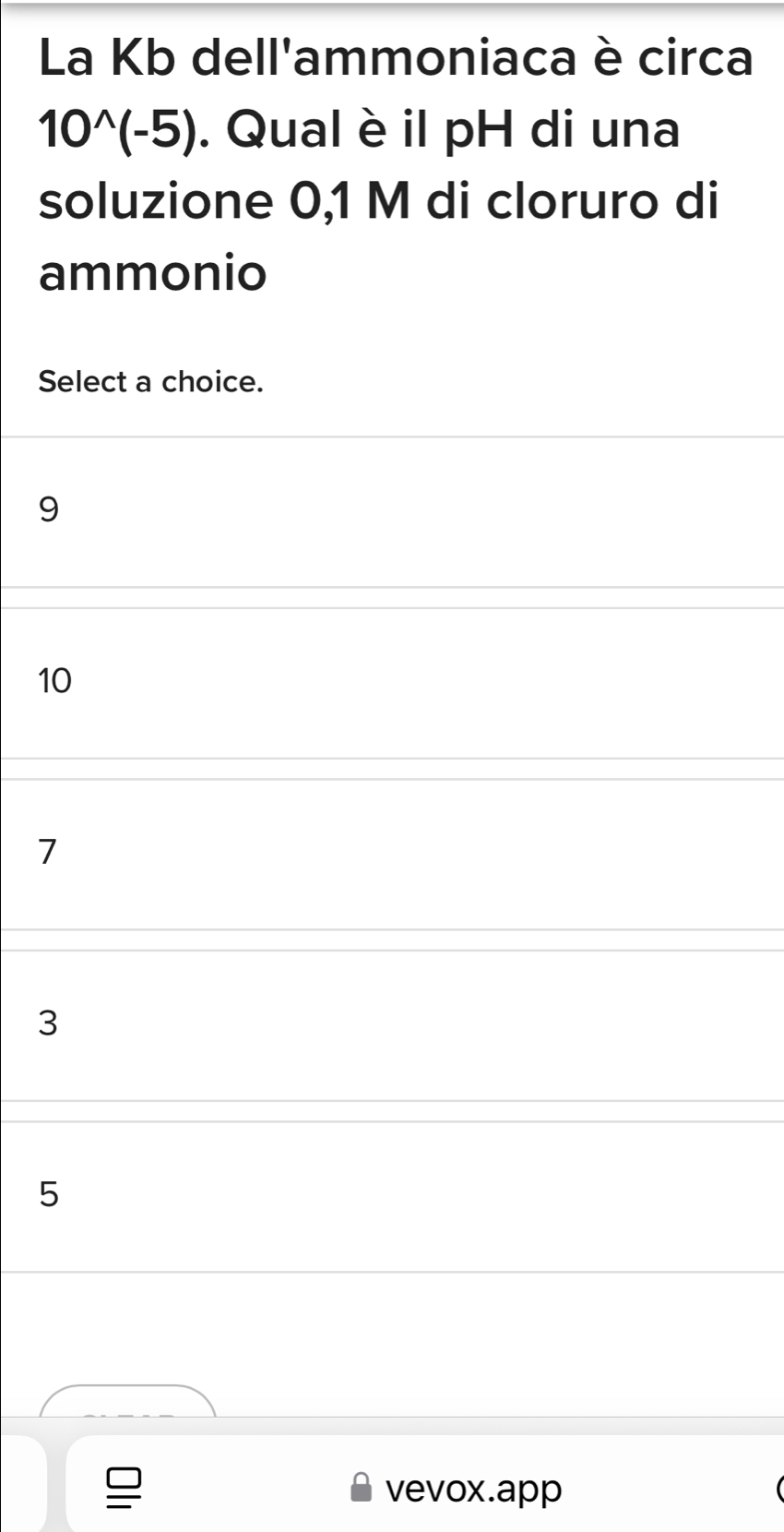Tap the Kb dell'ammoniaca question text
The image size is (784, 1532).
coord(397,164)
